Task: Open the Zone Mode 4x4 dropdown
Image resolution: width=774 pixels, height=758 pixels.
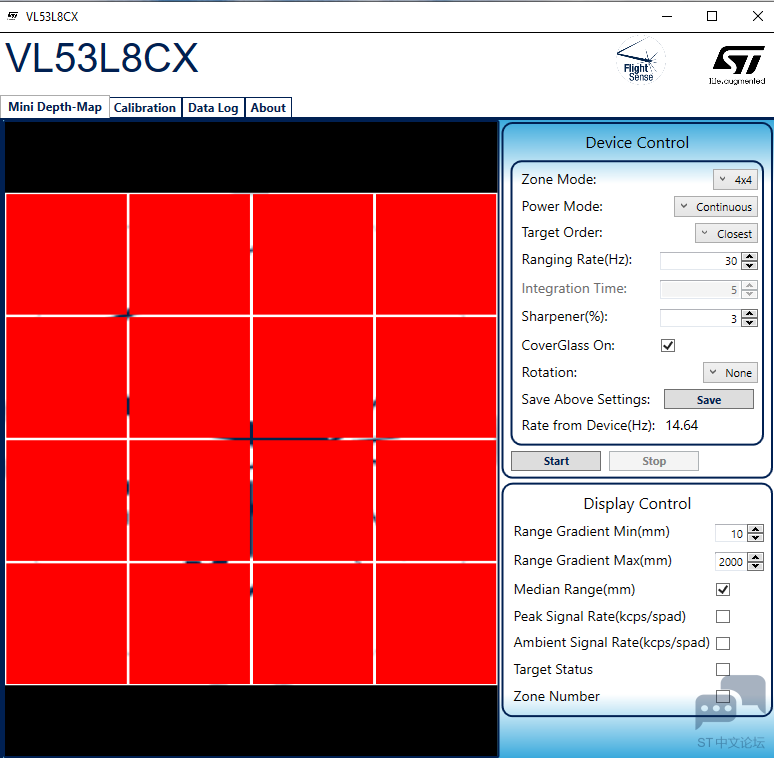Action: point(735,180)
